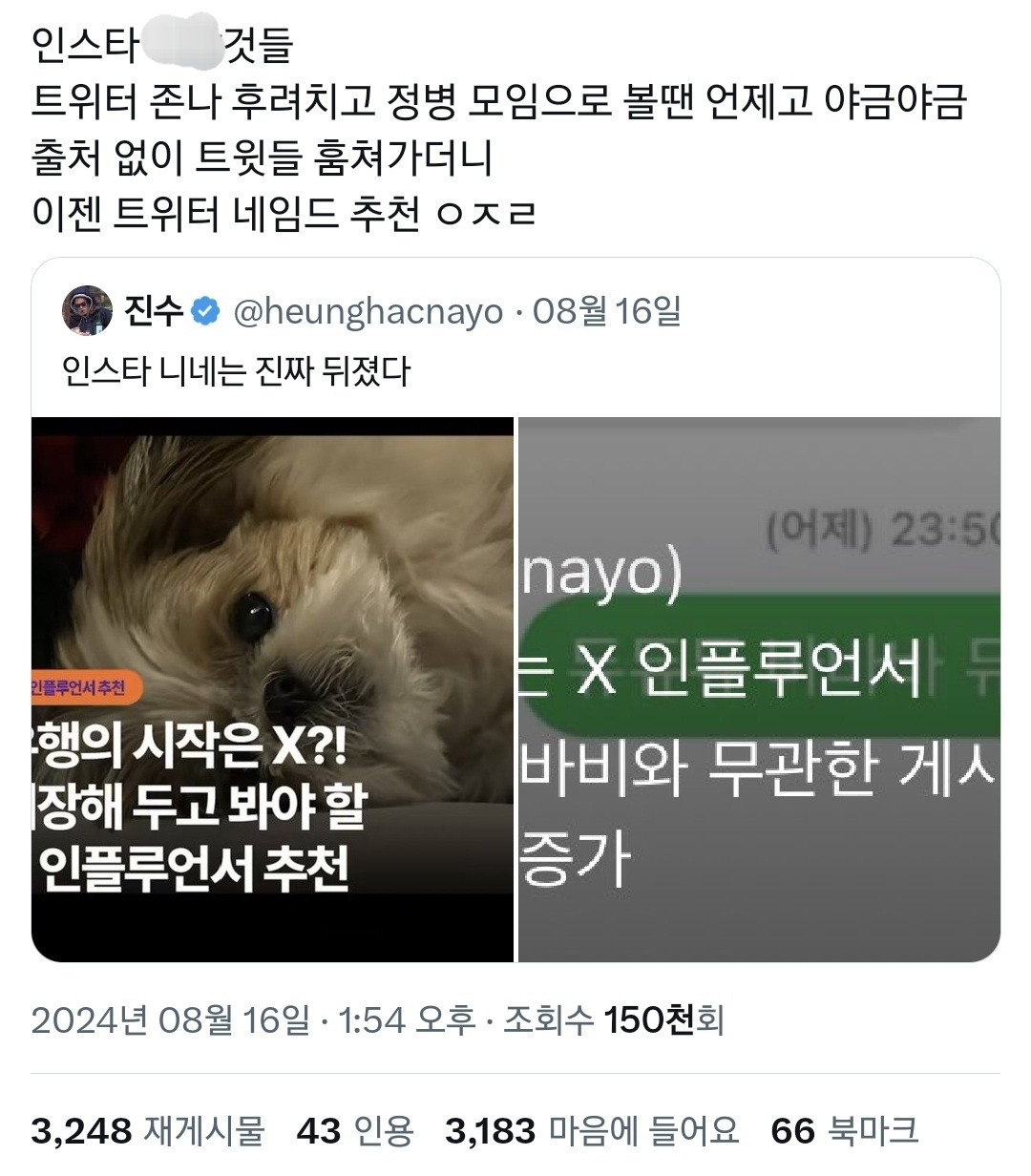Open the 3,183 마음에 들어요 list
Screen dimensions: 1031x1176
pyautogui.click(x=592, y=1131)
